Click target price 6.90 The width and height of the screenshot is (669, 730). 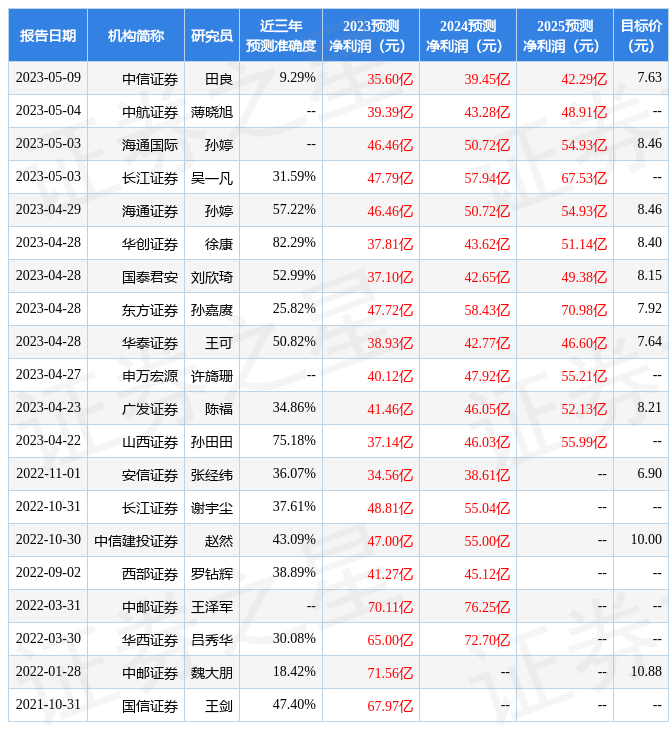coord(649,474)
